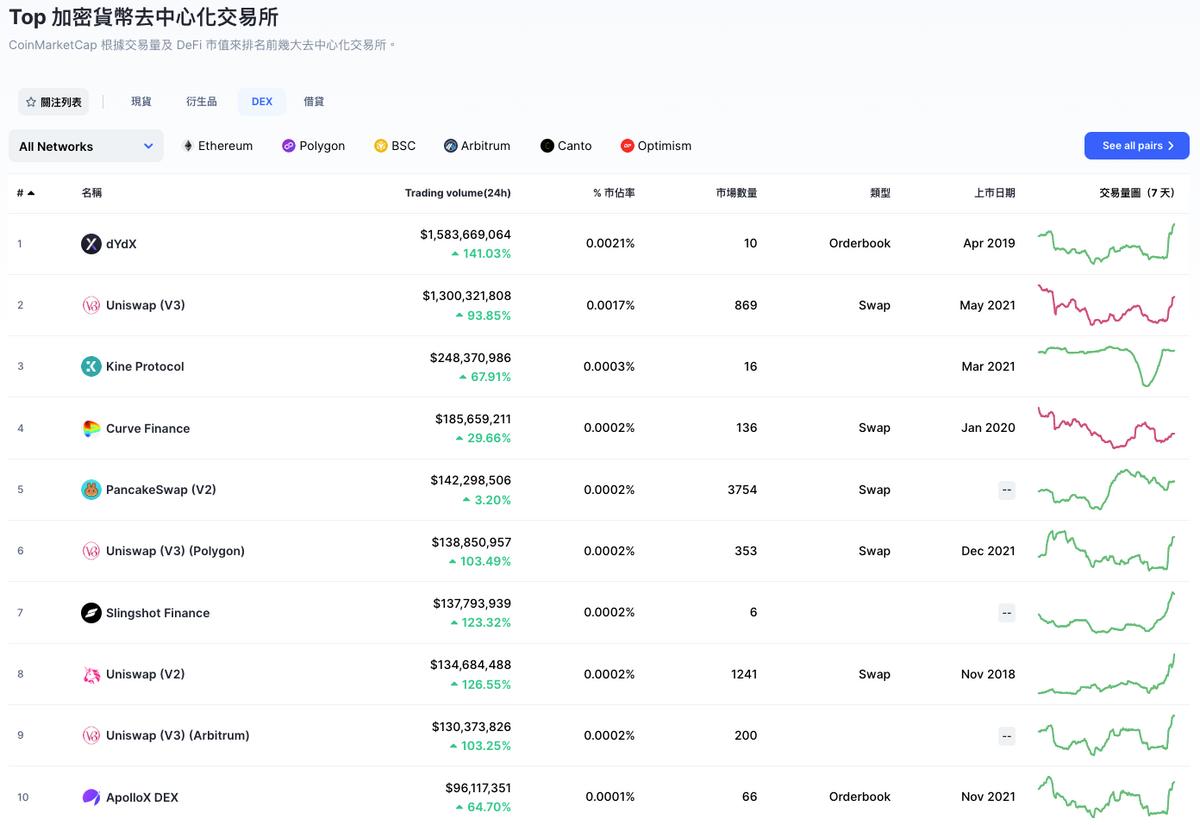Switch to the 借貸 tab
The width and height of the screenshot is (1200, 825).
314,102
